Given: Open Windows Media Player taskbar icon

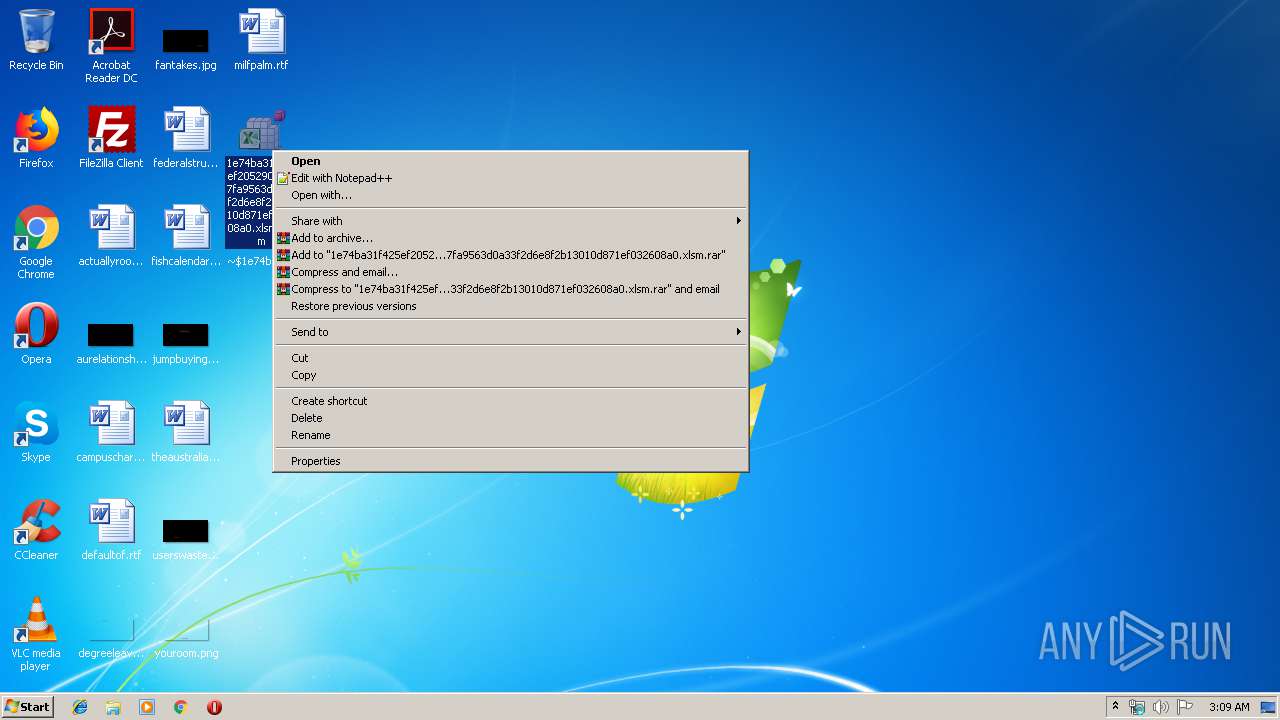Looking at the screenshot, I should [x=147, y=707].
